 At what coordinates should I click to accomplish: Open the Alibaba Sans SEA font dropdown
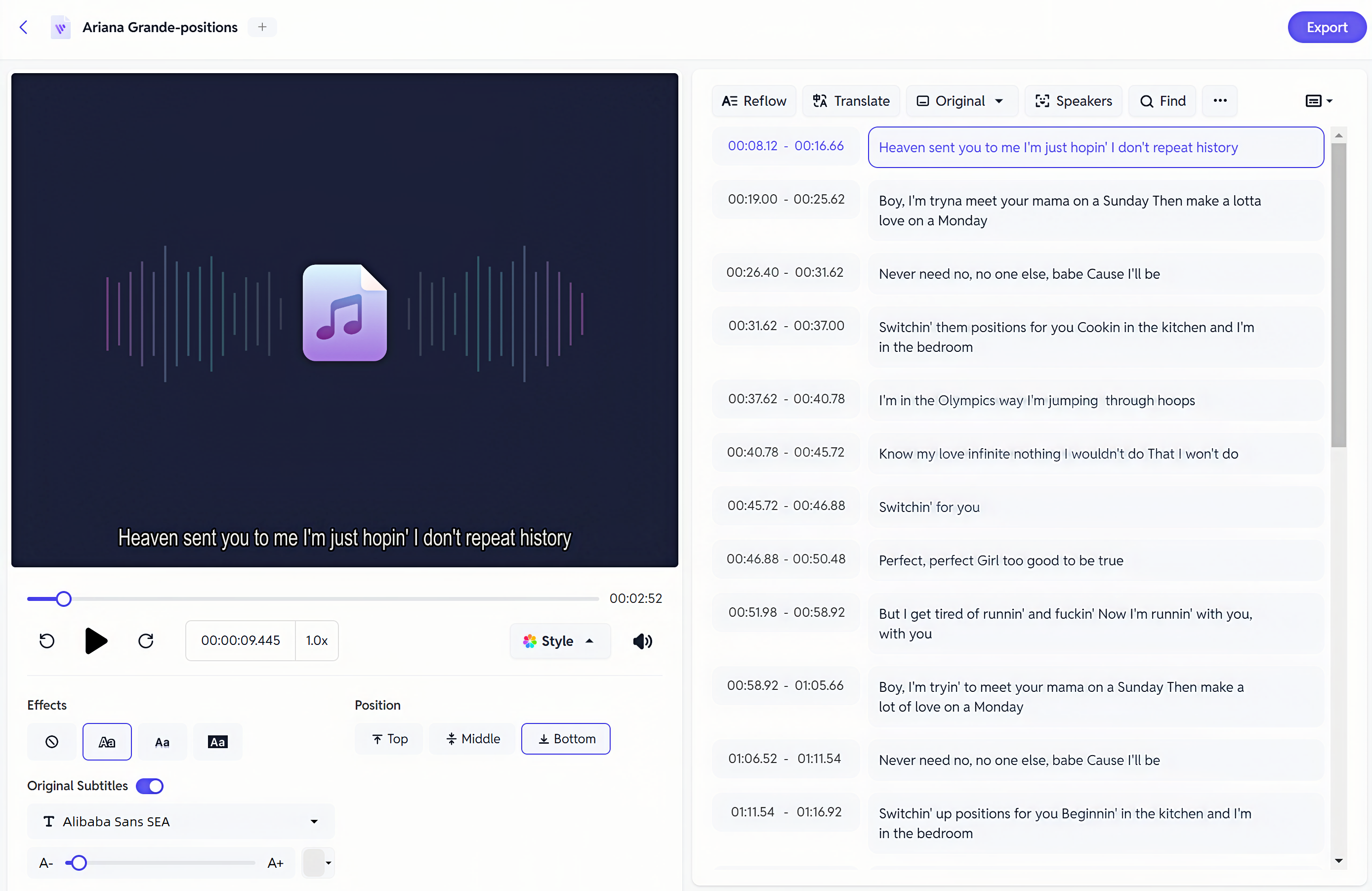coord(314,821)
